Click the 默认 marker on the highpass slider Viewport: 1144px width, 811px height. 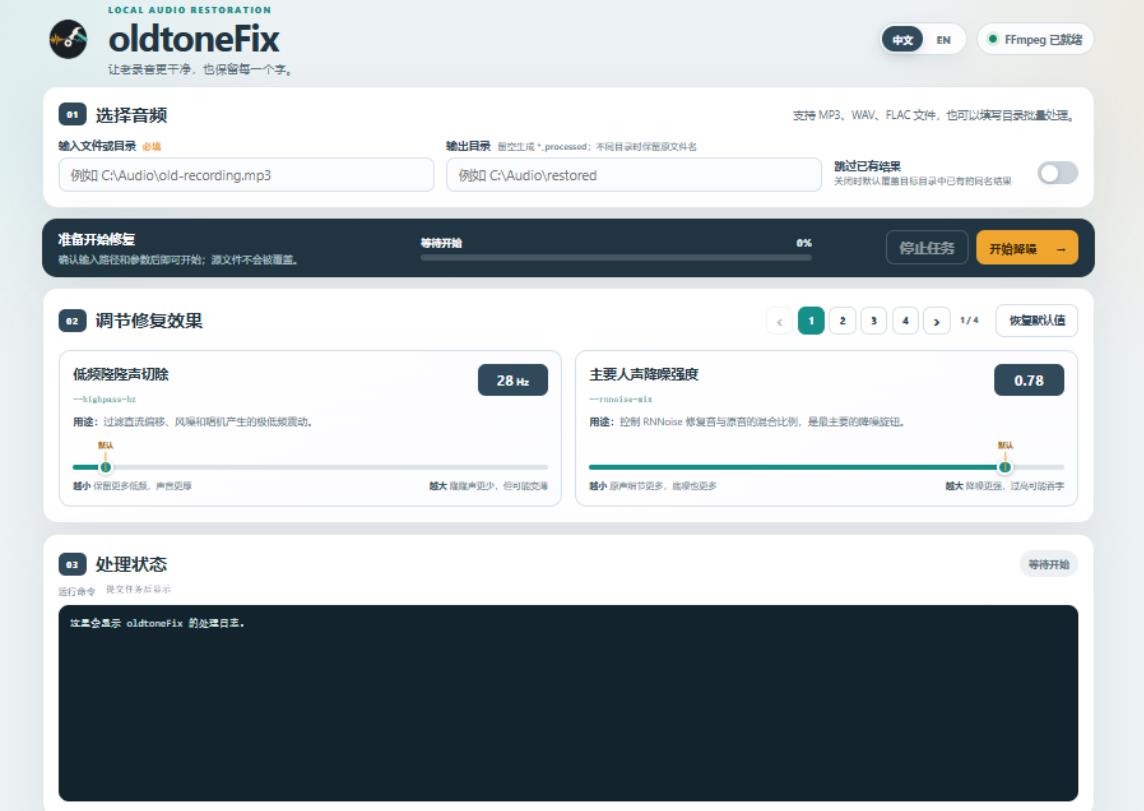[x=106, y=445]
